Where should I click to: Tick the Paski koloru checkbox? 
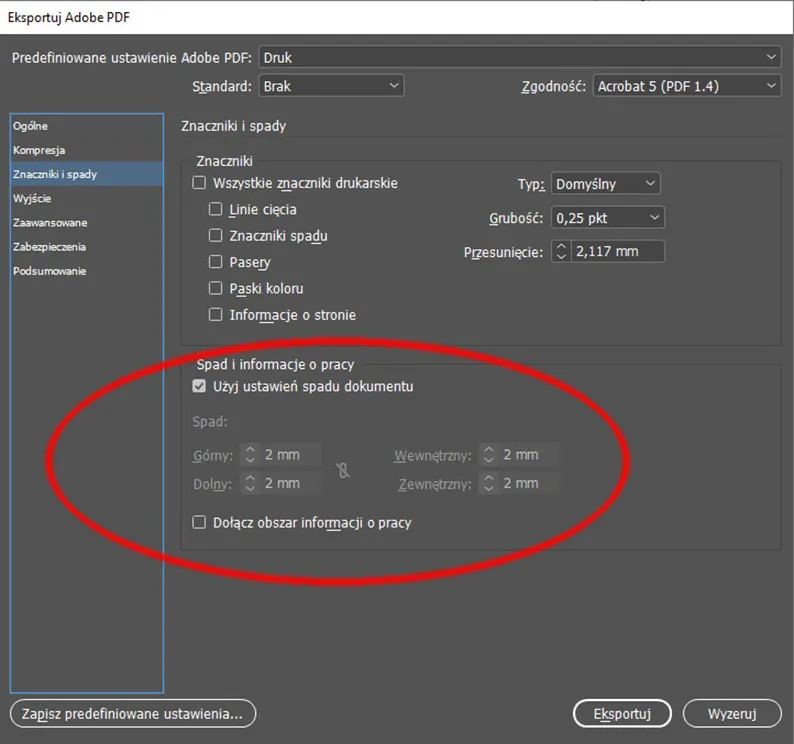coord(215,288)
